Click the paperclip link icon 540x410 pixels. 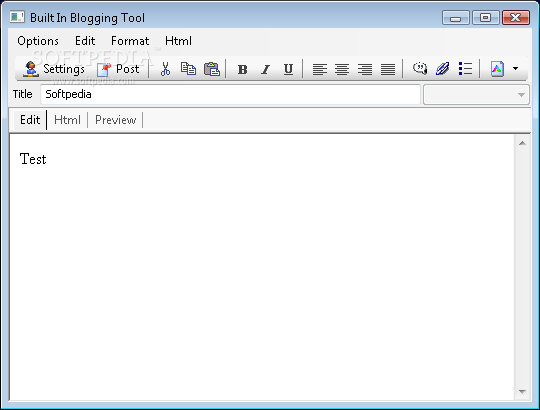(x=442, y=69)
